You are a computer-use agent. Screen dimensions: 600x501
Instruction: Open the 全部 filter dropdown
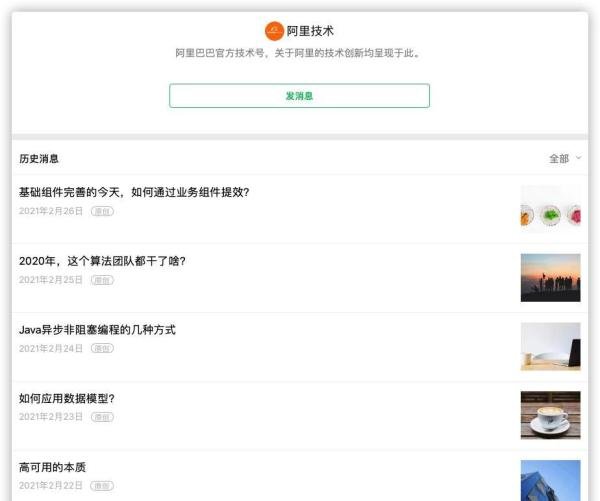(565, 158)
